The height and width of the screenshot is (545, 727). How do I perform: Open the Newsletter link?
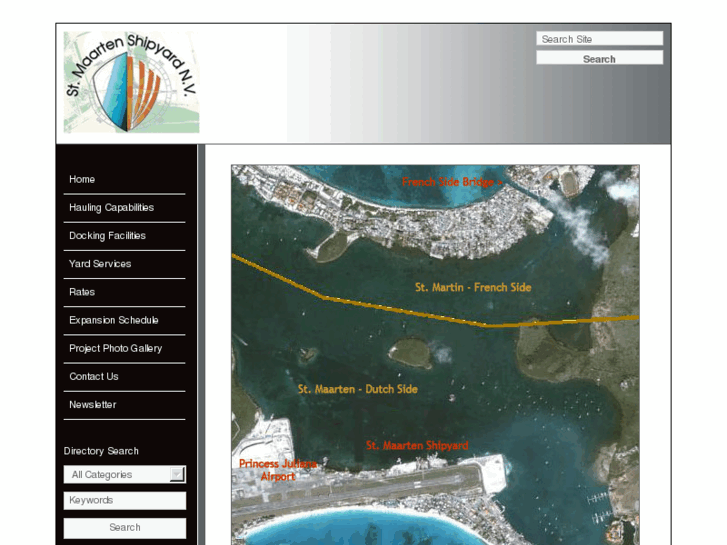92,405
